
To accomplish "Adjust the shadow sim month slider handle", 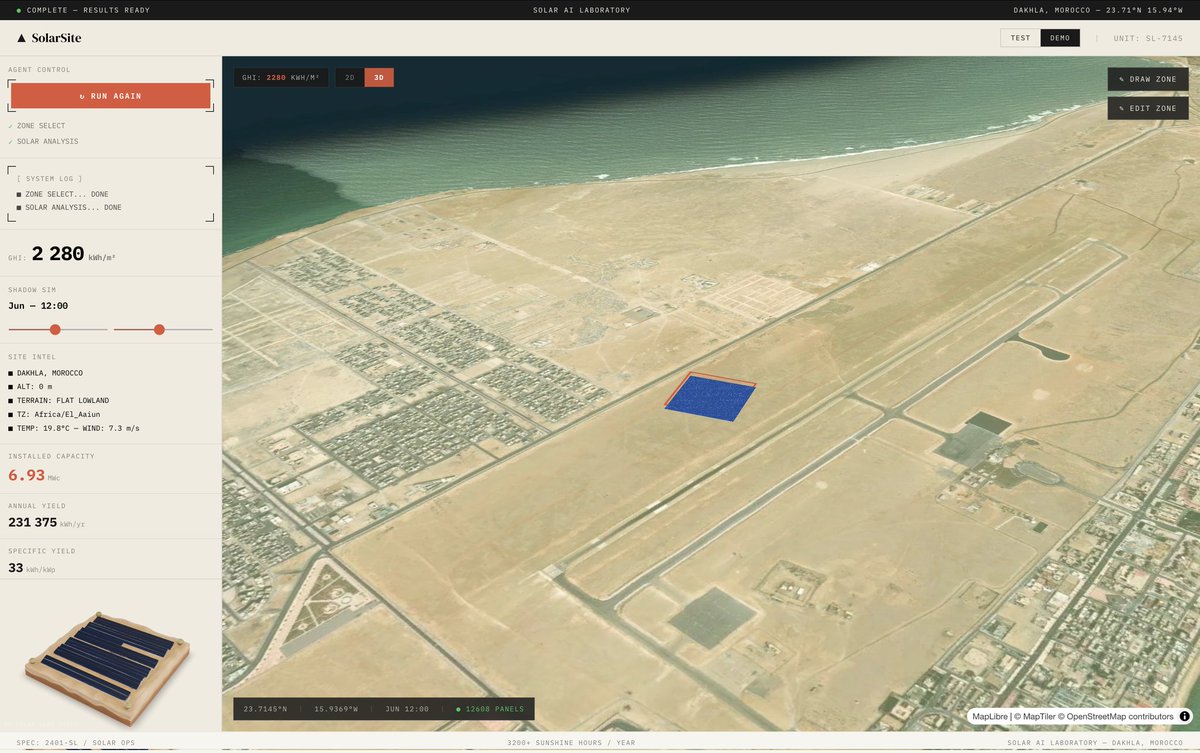I will click(55, 329).
